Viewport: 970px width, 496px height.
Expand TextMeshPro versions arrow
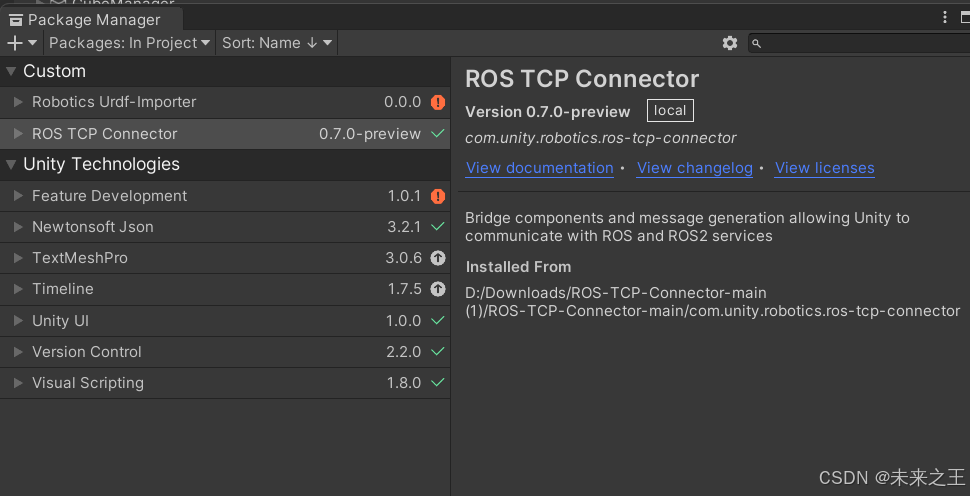tap(19, 258)
